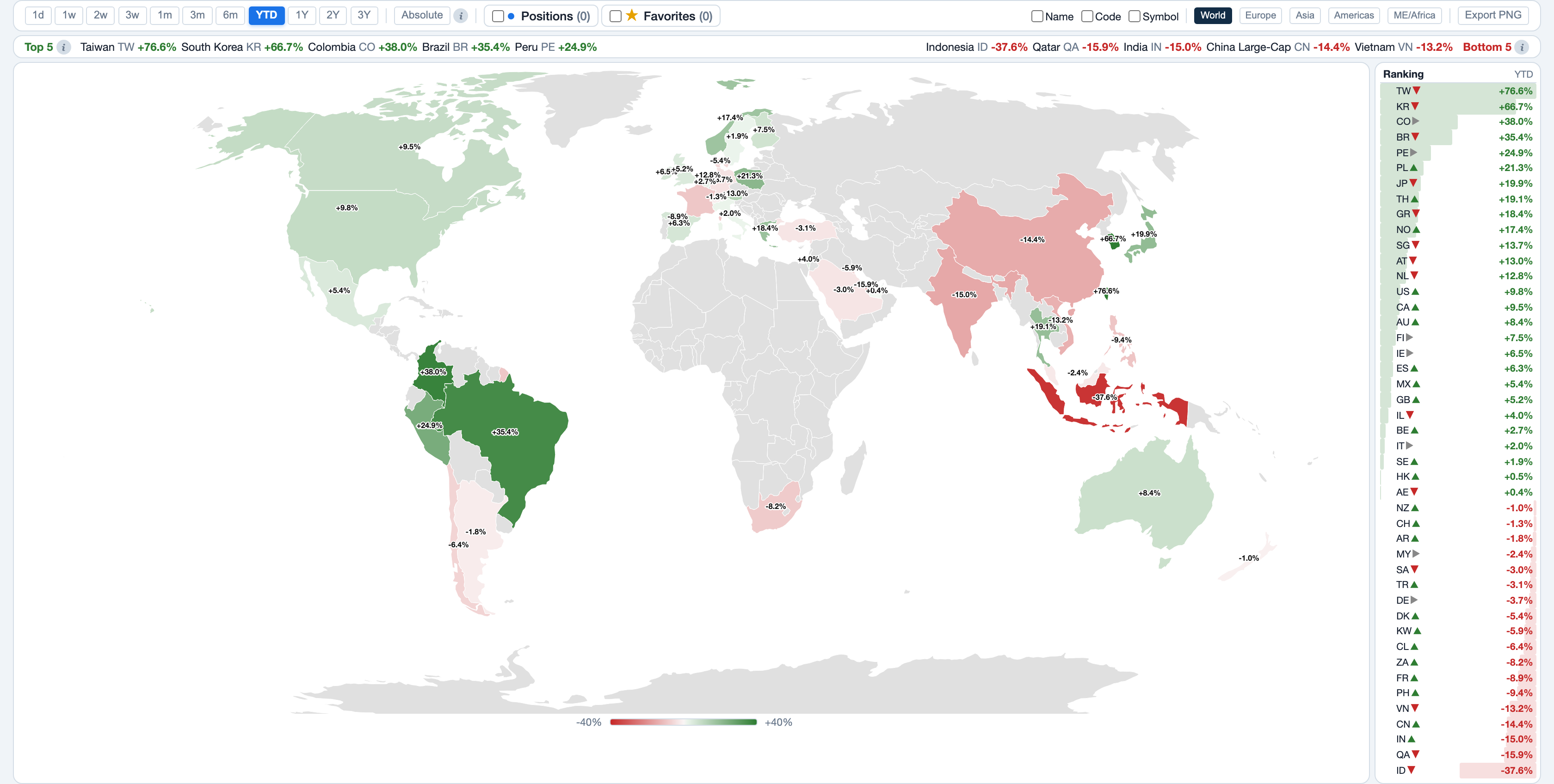Click the info icon beside Bottom 5
1554x784 pixels.
(x=1522, y=47)
